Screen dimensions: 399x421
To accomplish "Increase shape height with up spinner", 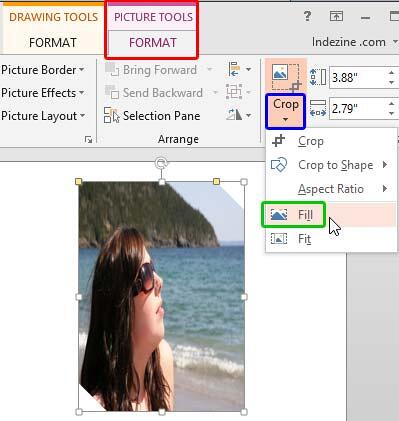I will 392,72.
